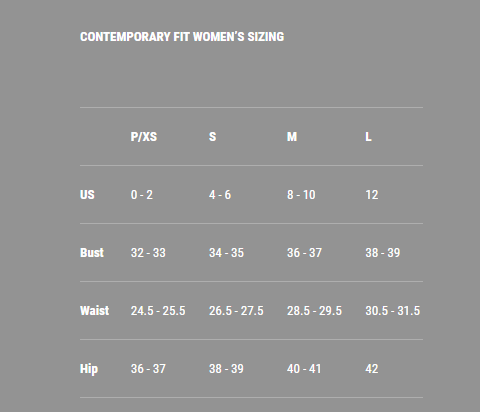Click waist measurement 28.5 - 29.5

pos(314,311)
